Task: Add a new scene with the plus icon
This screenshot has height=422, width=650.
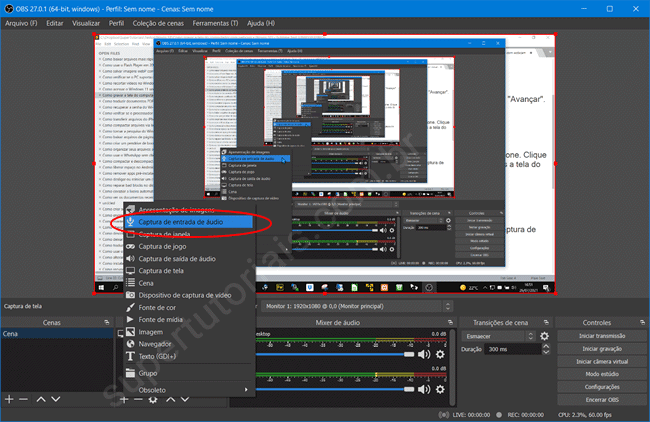Action: tap(9, 399)
